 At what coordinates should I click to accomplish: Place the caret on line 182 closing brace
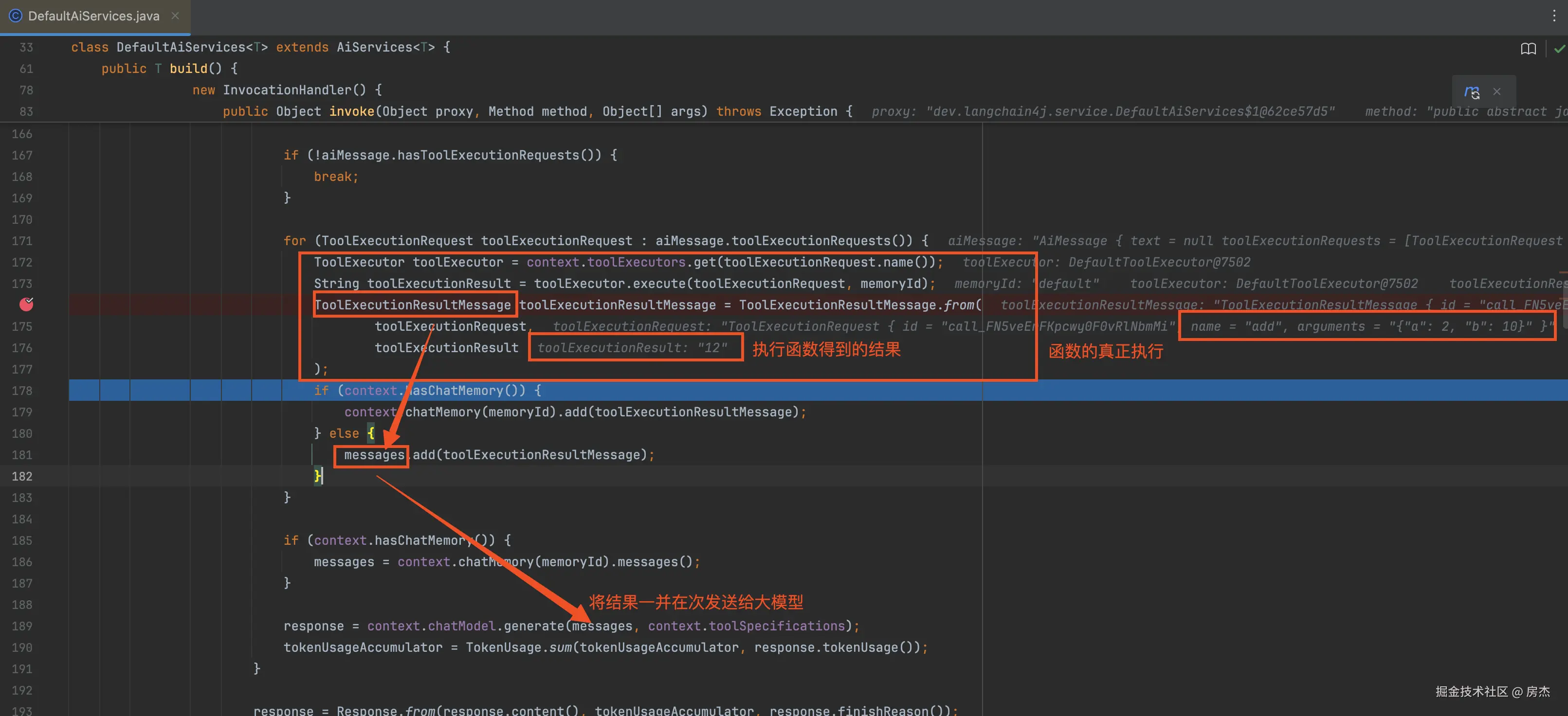(318, 476)
